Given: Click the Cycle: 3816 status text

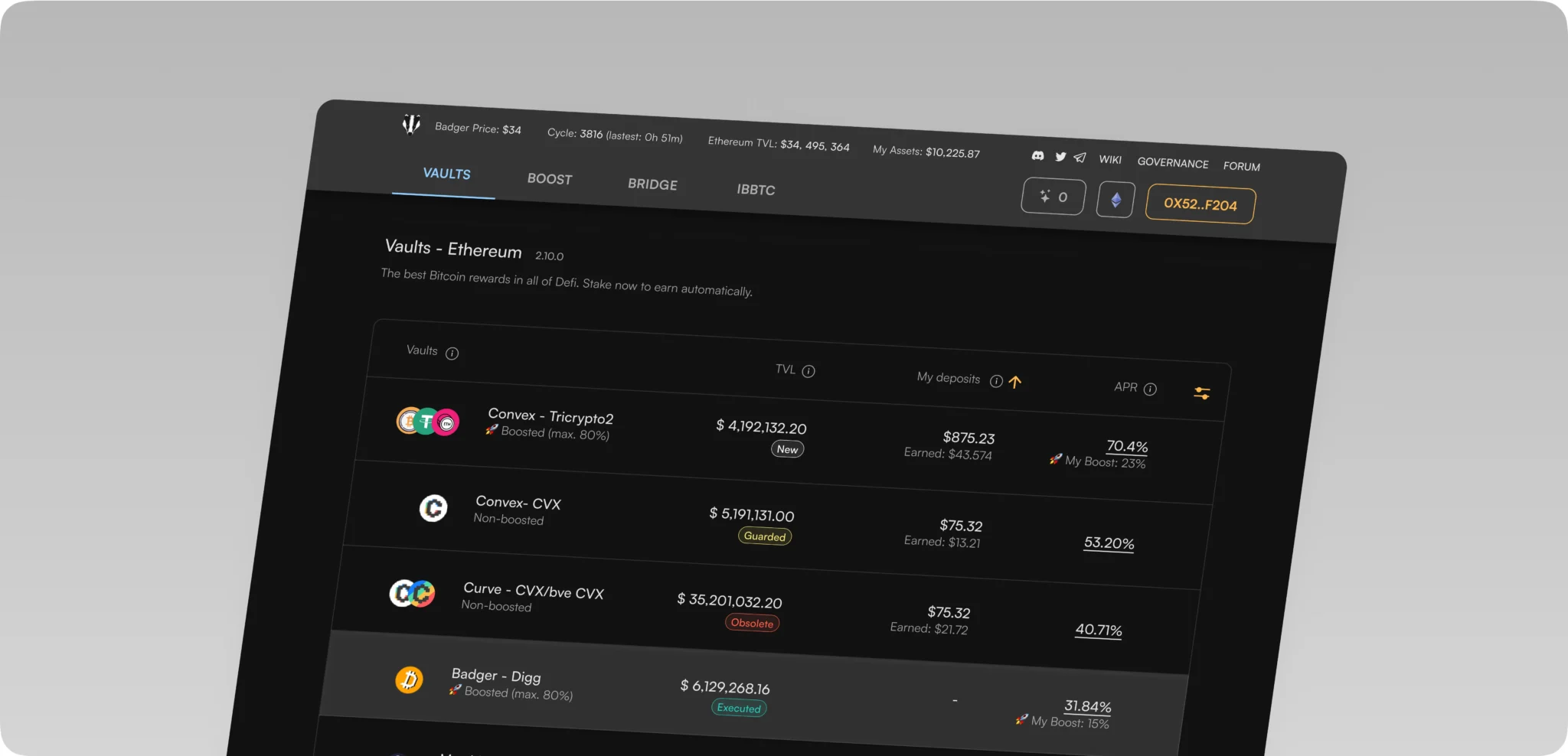Looking at the screenshot, I should 614,135.
